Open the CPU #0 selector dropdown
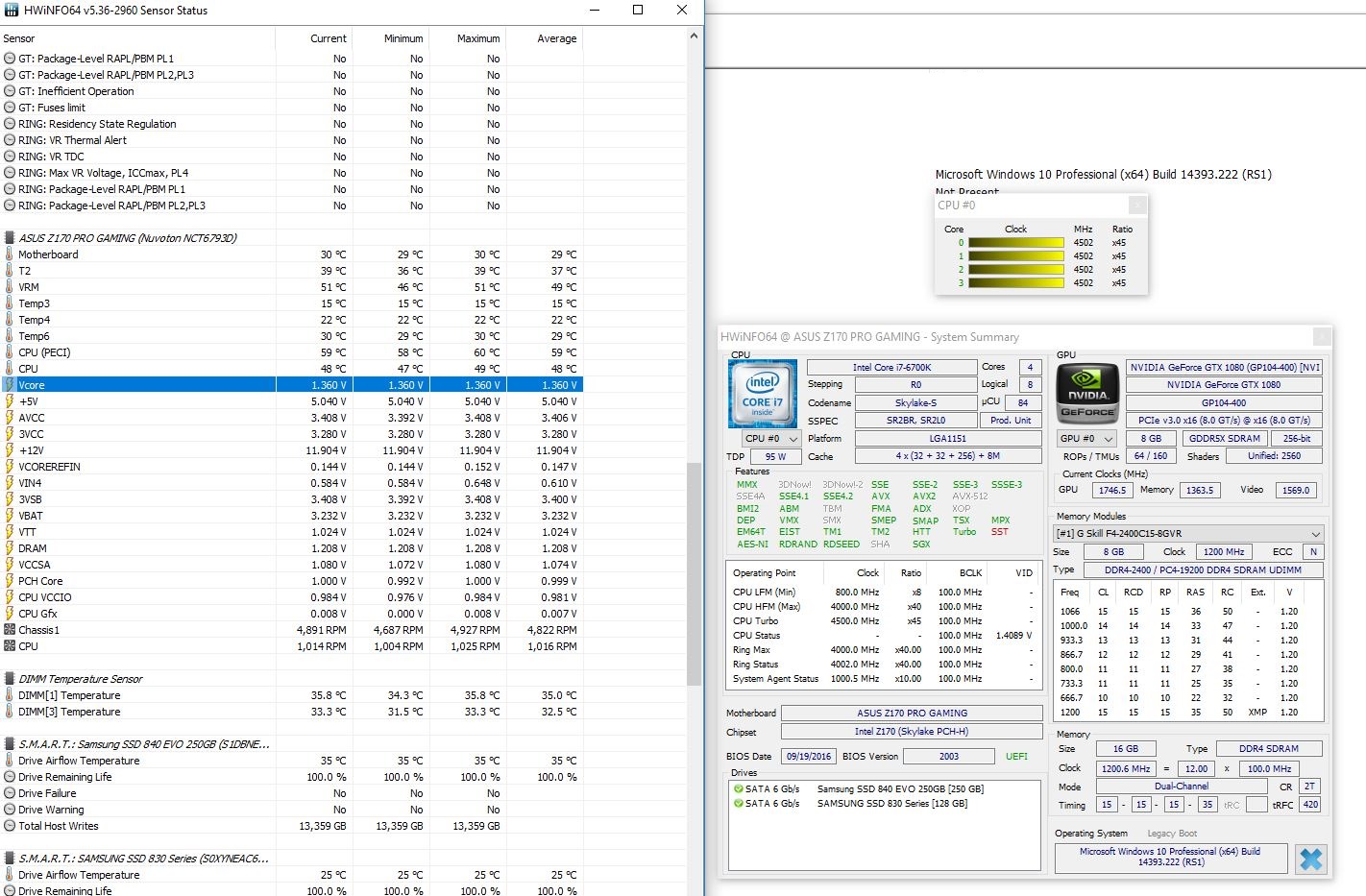 pyautogui.click(x=771, y=439)
